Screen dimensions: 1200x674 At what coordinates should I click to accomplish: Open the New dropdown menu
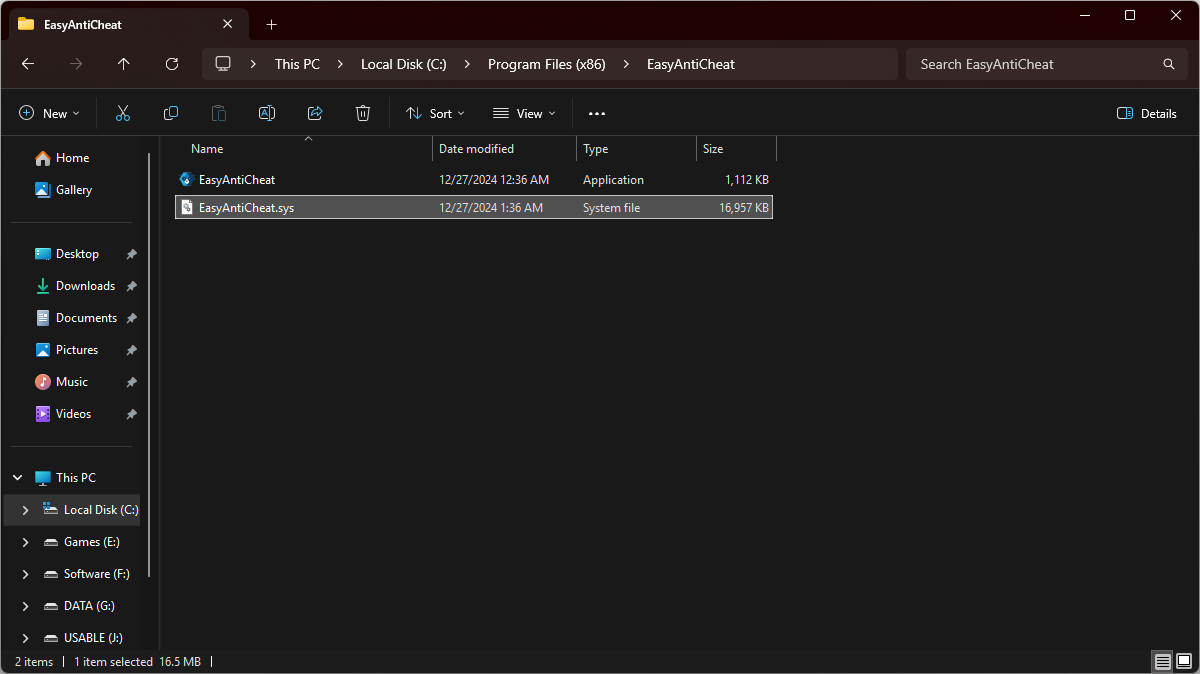49,114
